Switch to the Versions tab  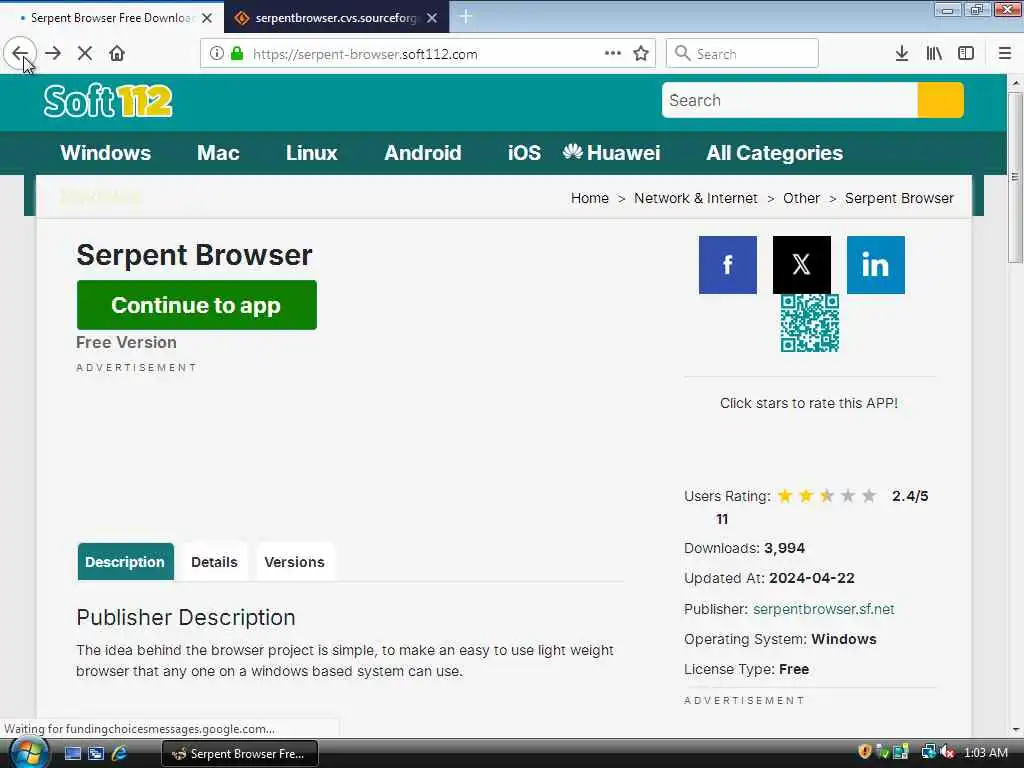coord(295,562)
